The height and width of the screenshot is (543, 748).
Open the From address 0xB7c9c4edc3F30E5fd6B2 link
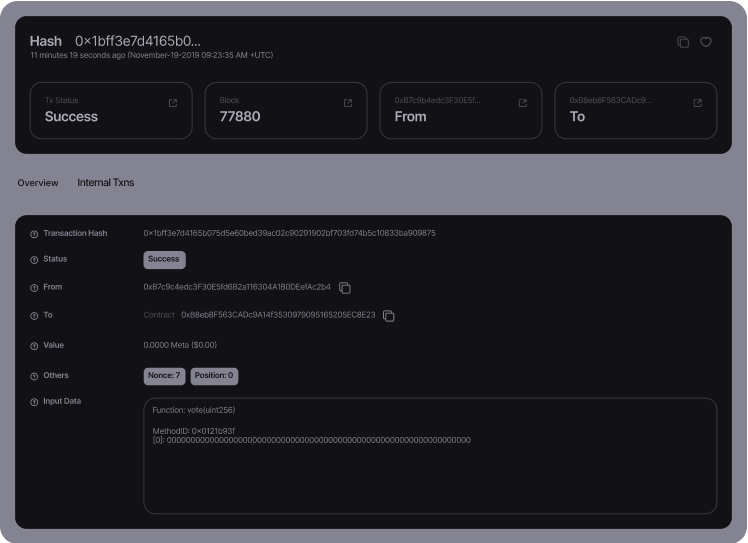[237, 287]
